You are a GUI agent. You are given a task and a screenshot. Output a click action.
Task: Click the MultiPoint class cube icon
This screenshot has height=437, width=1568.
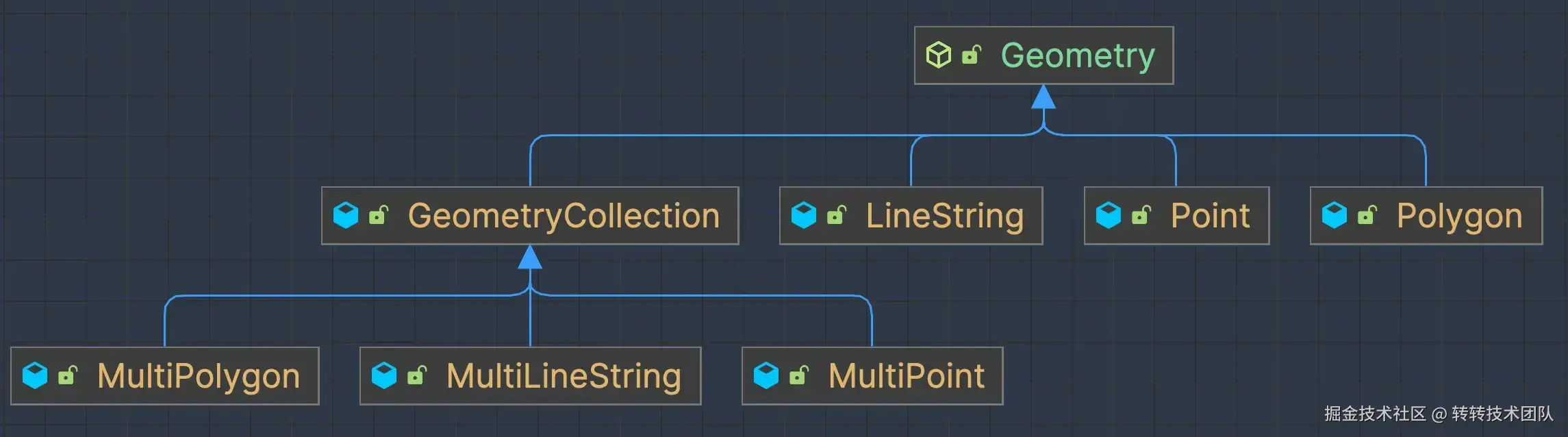tap(766, 375)
